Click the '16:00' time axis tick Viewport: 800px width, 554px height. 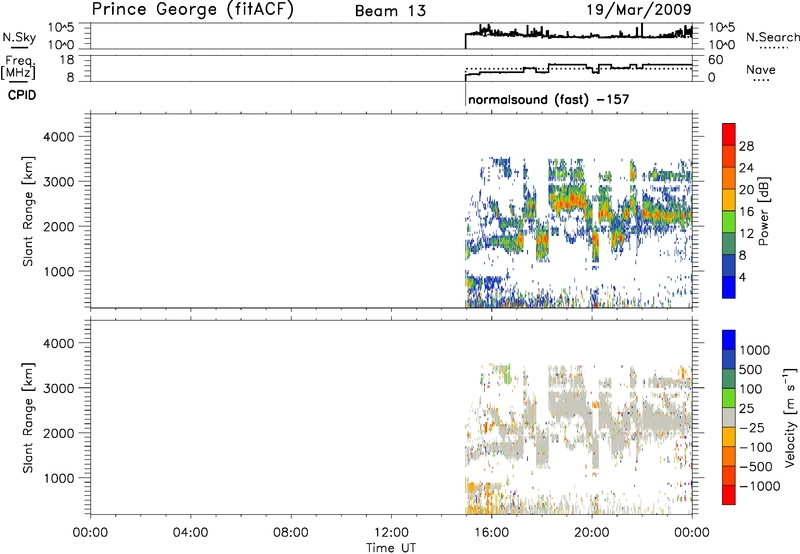tap(491, 533)
